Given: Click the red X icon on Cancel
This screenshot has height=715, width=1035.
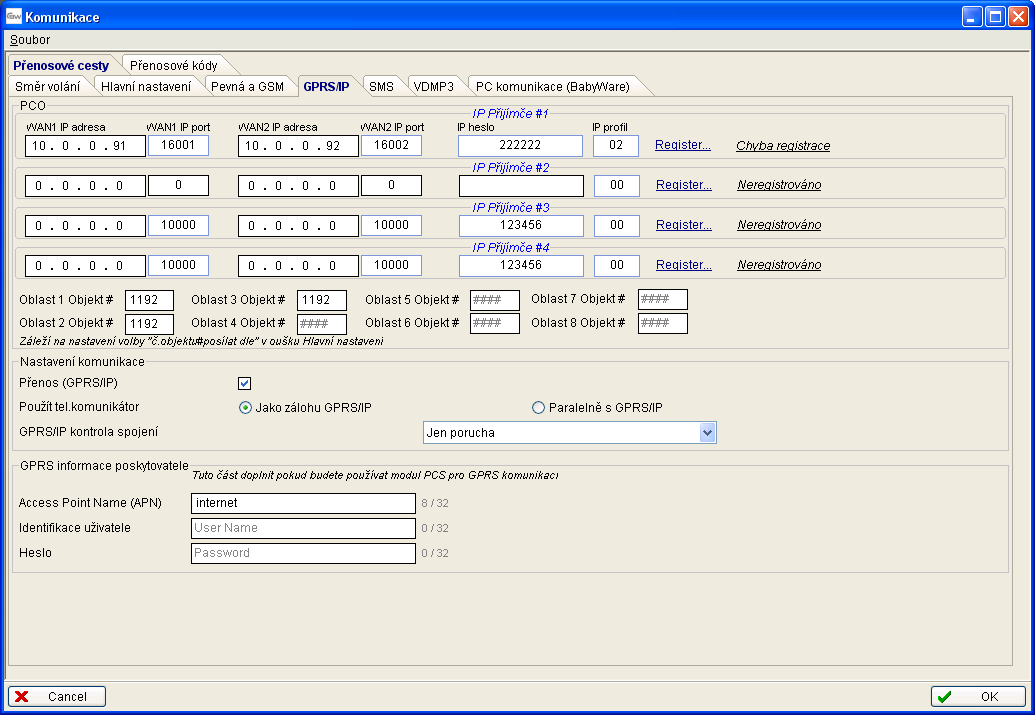Looking at the screenshot, I should 22,697.
